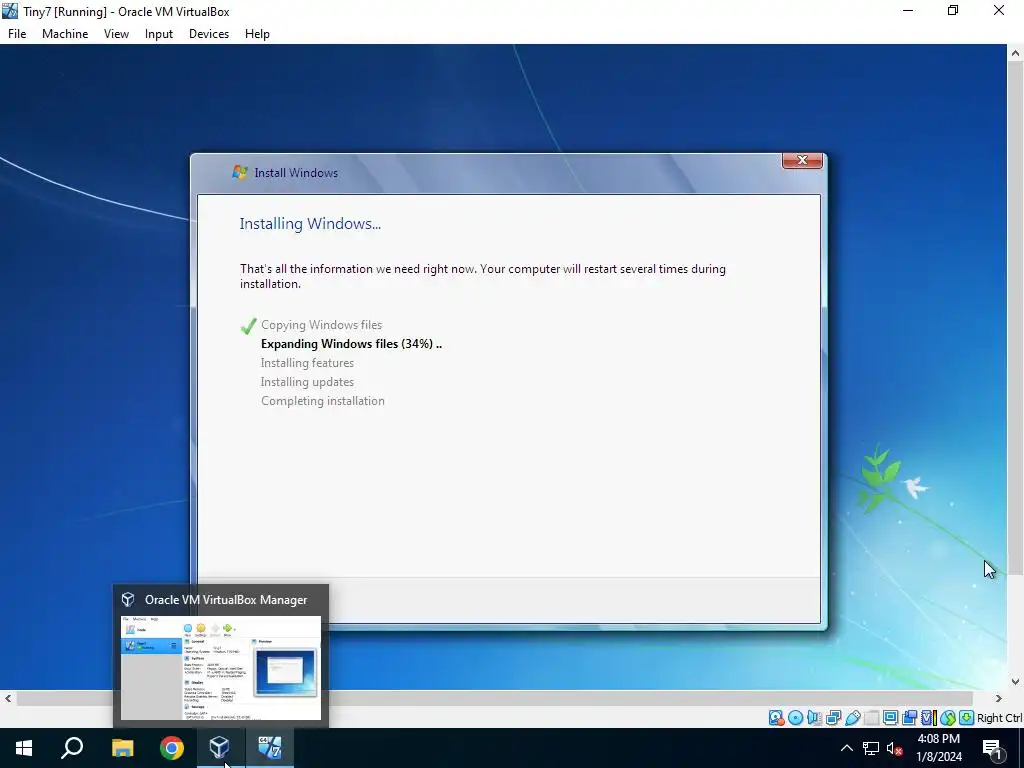The image size is (1024, 768).
Task: Click the shared folders status icon
Action: click(872, 718)
